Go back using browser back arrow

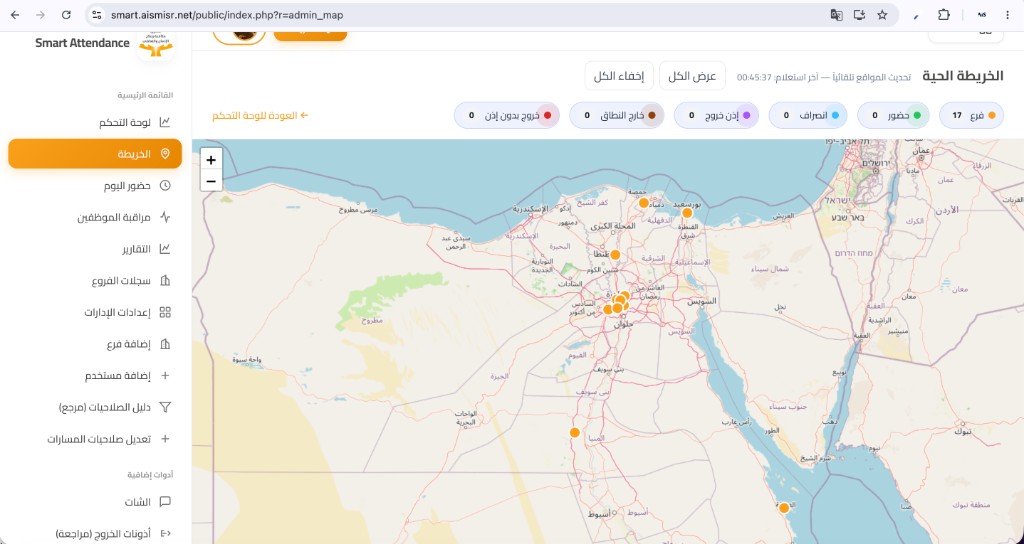tap(15, 15)
